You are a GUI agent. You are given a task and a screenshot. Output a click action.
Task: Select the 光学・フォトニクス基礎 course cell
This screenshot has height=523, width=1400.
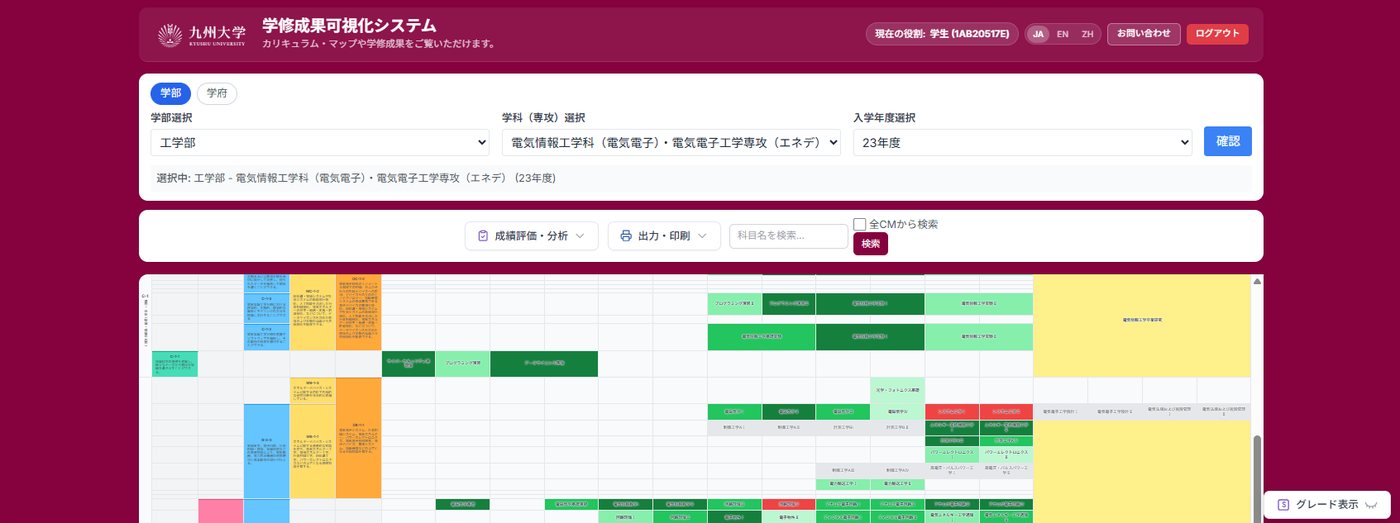897,390
